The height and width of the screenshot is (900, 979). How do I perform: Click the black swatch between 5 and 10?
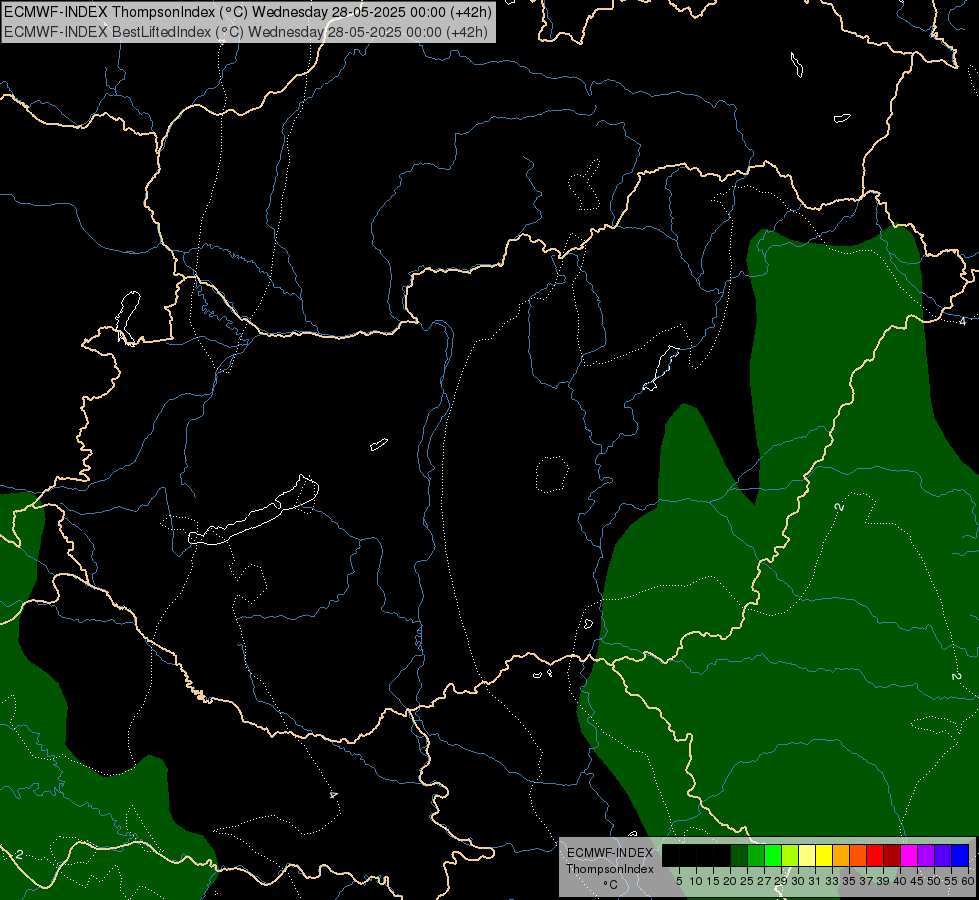pos(688,855)
